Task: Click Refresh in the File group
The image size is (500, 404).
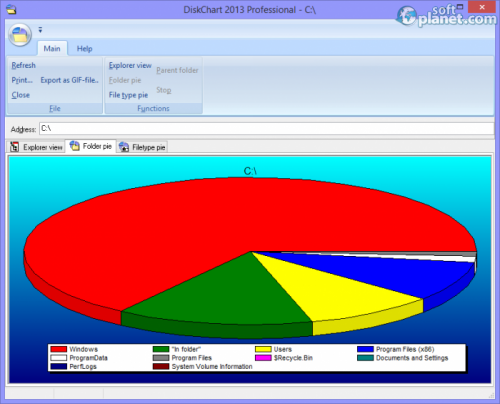Action: tap(23, 65)
